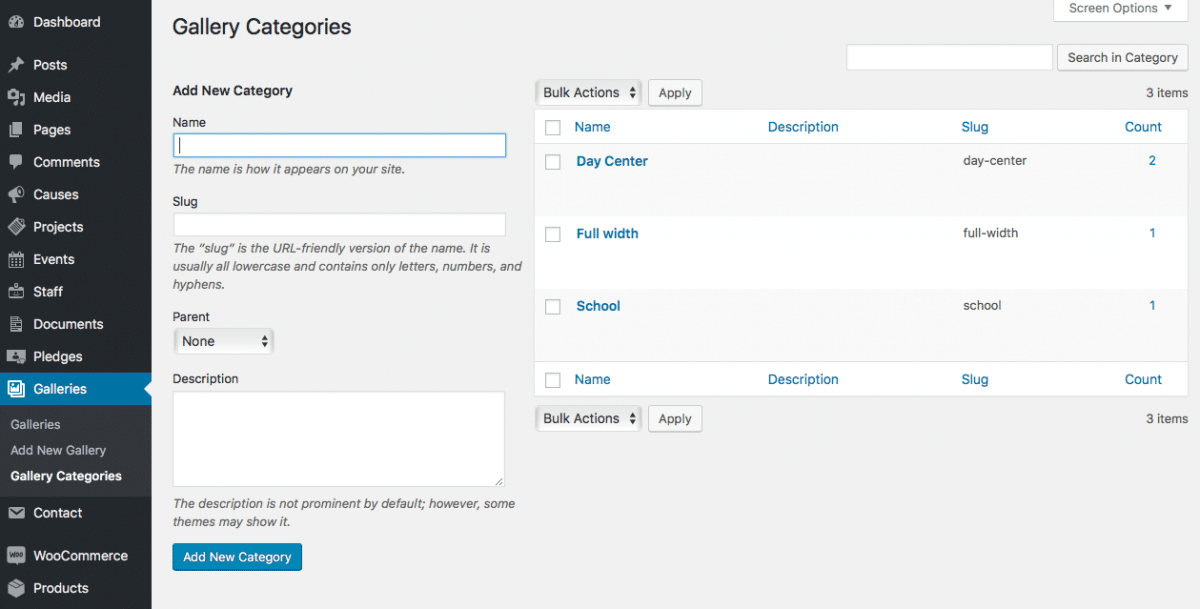Sort the table by the Count column
Viewport: 1200px width, 609px height.
[1143, 127]
